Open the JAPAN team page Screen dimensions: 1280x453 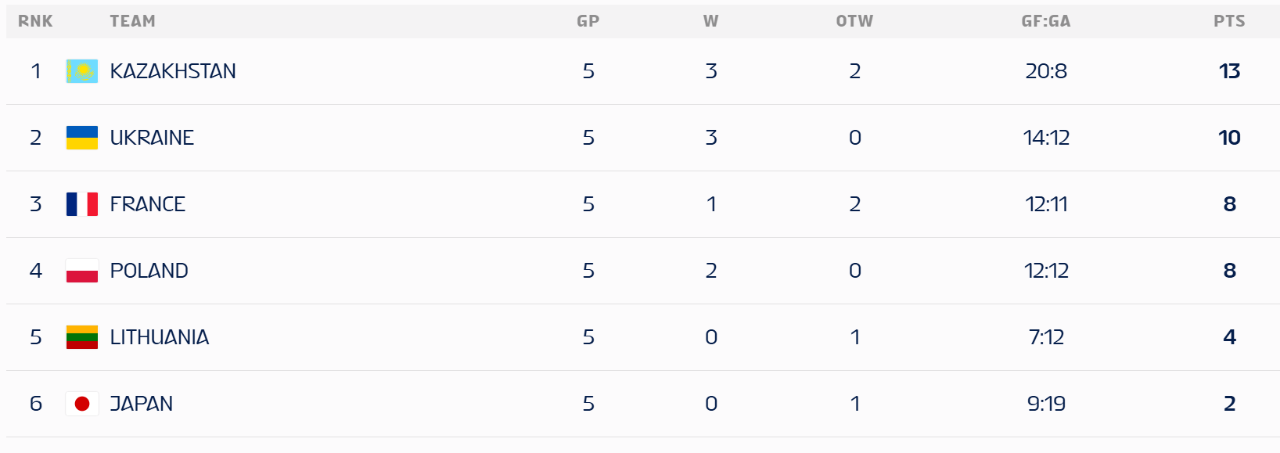pos(141,404)
